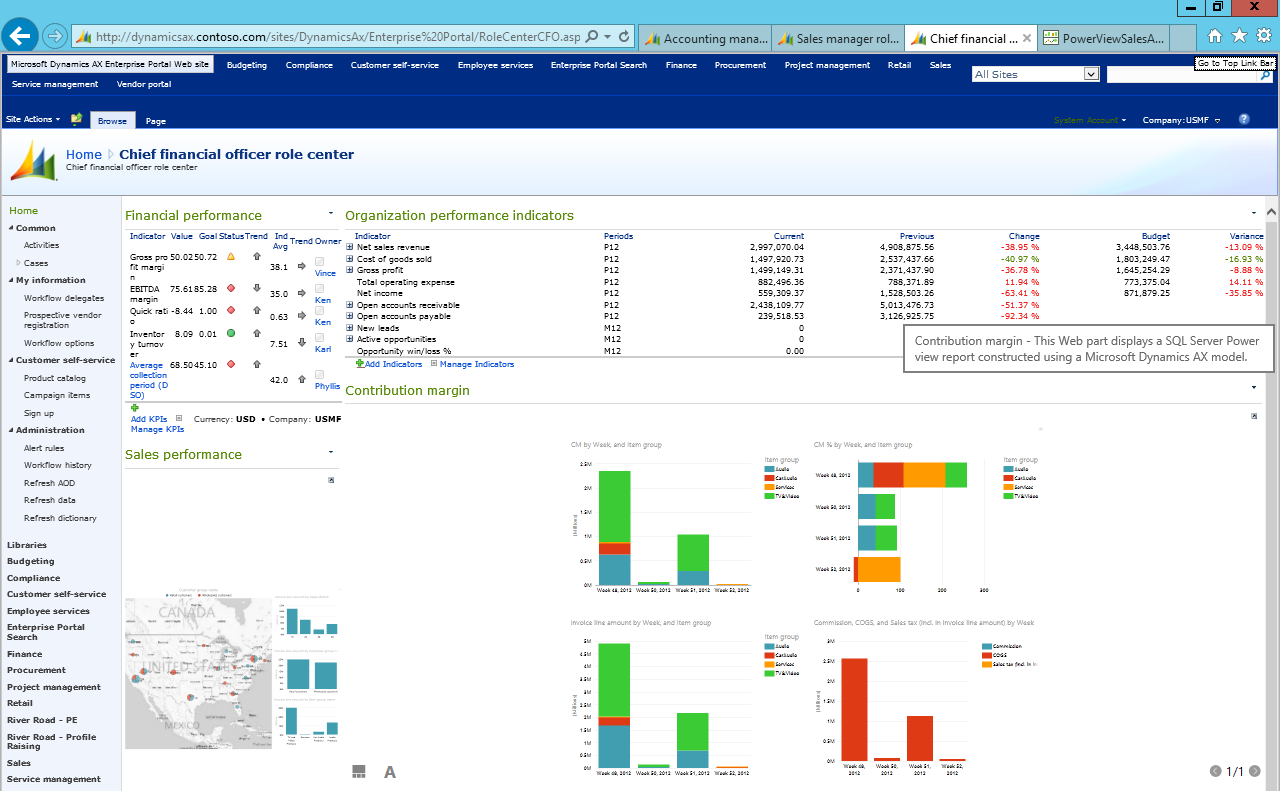Click the pop-out icon on Contribution margin report
This screenshot has height=791, width=1280.
[x=1253, y=416]
